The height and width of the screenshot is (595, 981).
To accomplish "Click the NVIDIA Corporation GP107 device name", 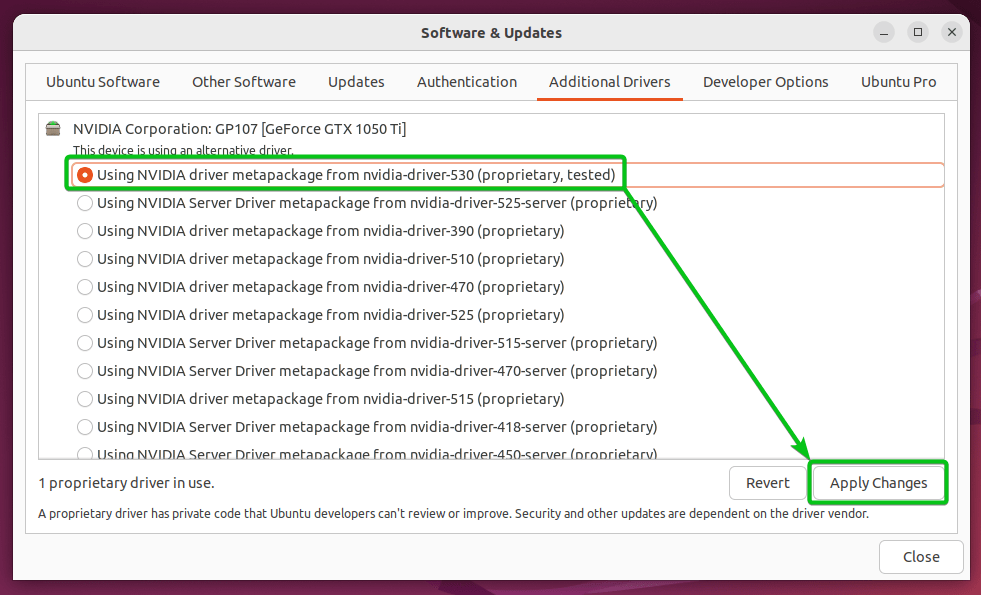I will 240,129.
